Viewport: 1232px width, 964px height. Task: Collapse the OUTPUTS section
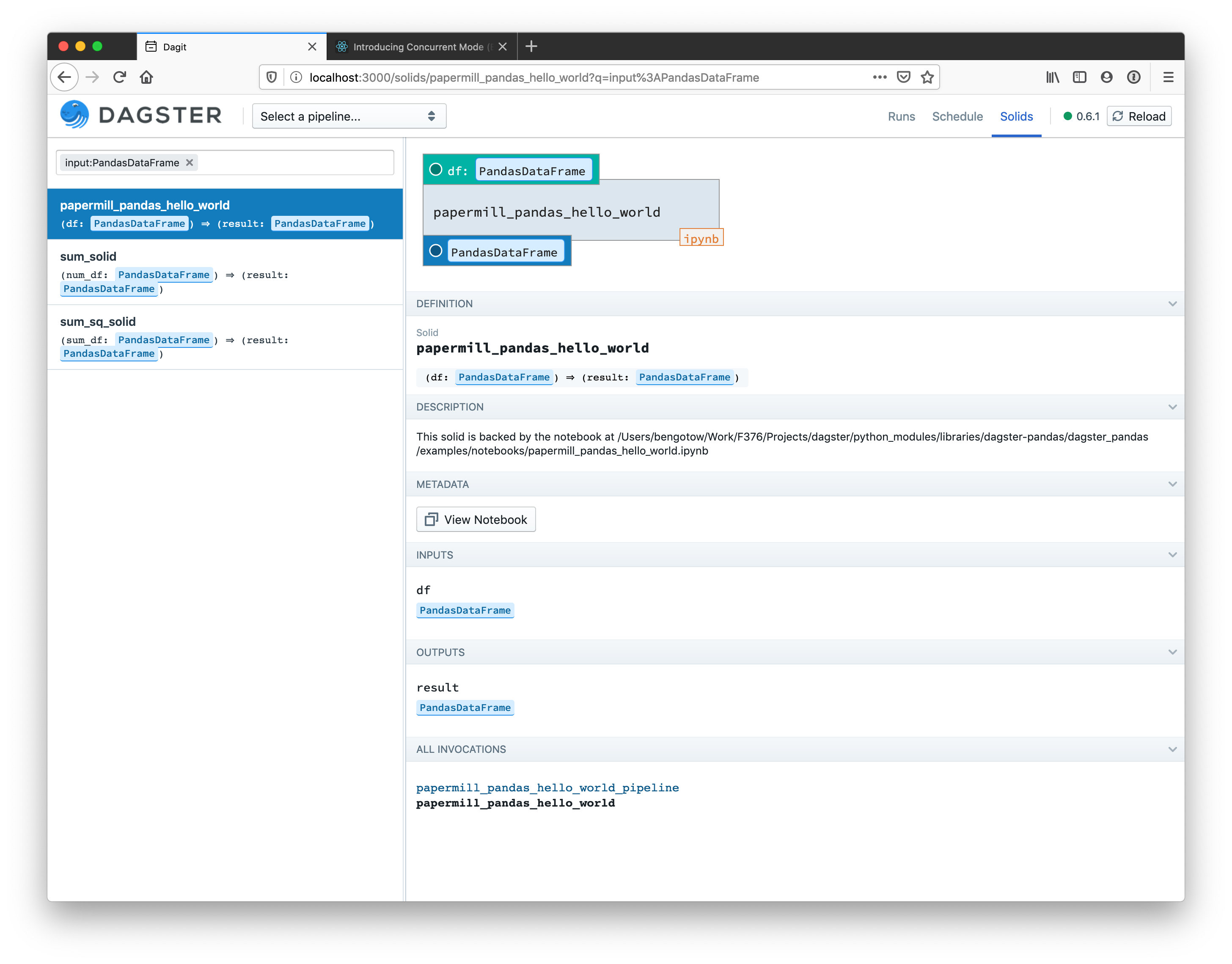[x=1172, y=653]
